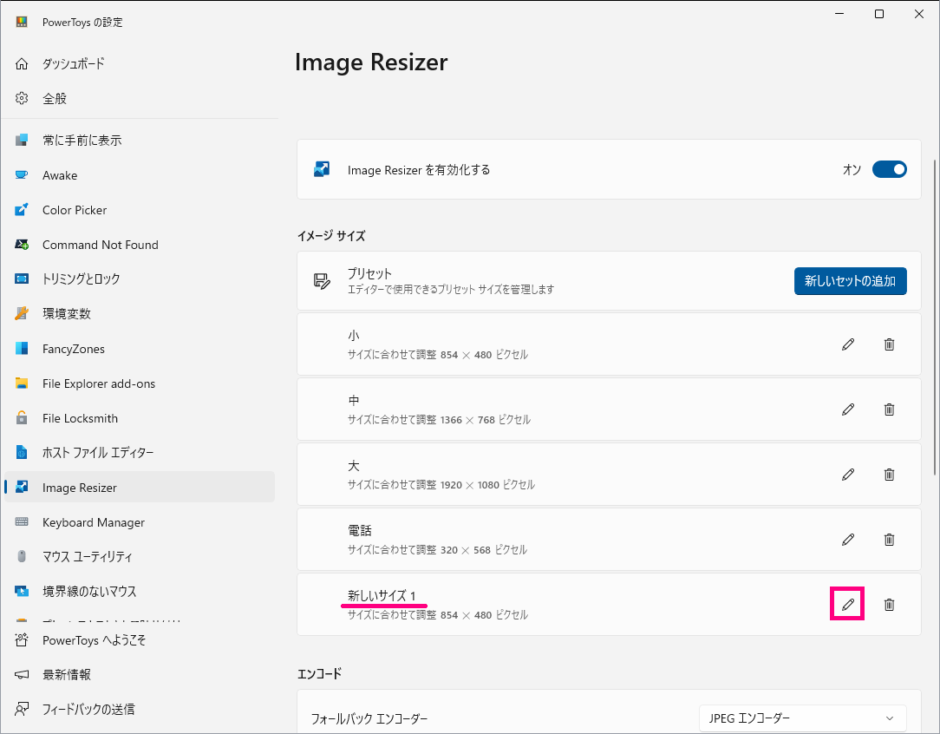The height and width of the screenshot is (734, 940).
Task: Open 最新情報 in the sidebar
Action: pos(139,675)
